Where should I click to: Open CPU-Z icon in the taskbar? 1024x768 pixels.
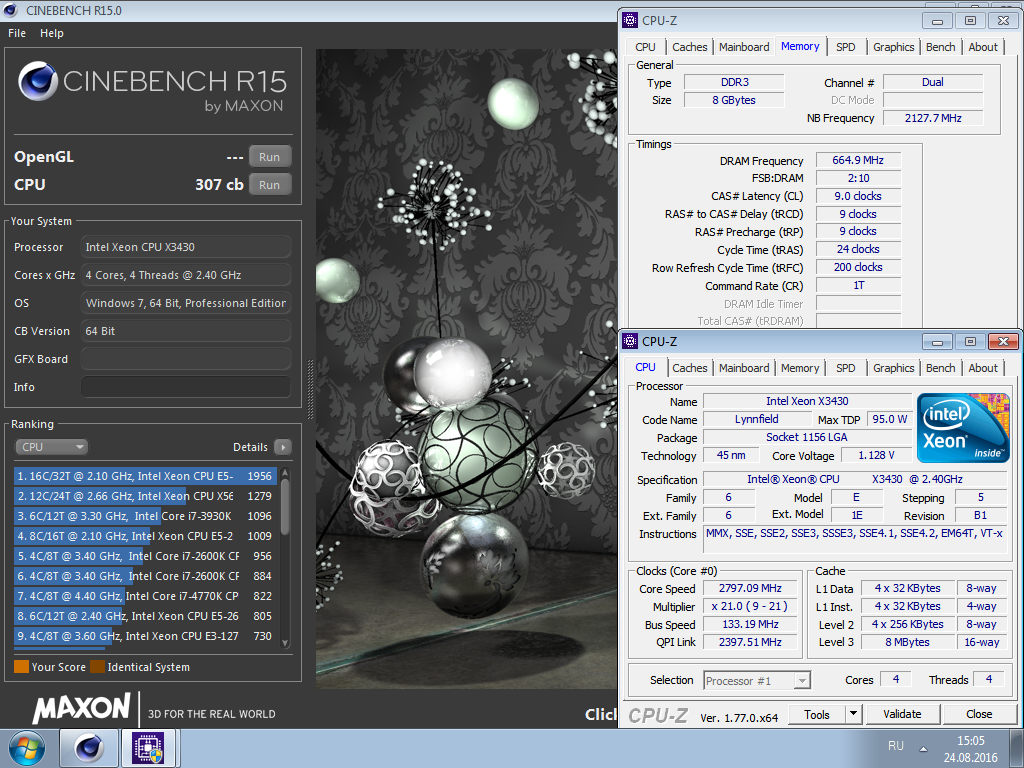148,748
